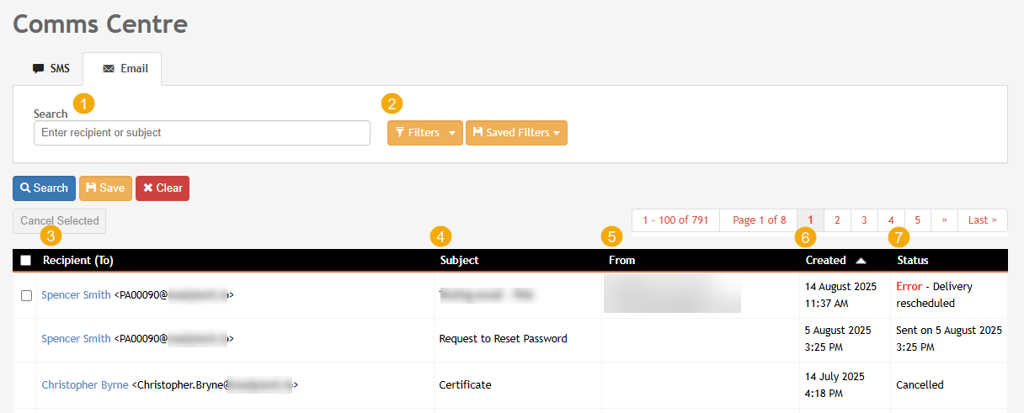Select the Email tab

pyautogui.click(x=125, y=69)
